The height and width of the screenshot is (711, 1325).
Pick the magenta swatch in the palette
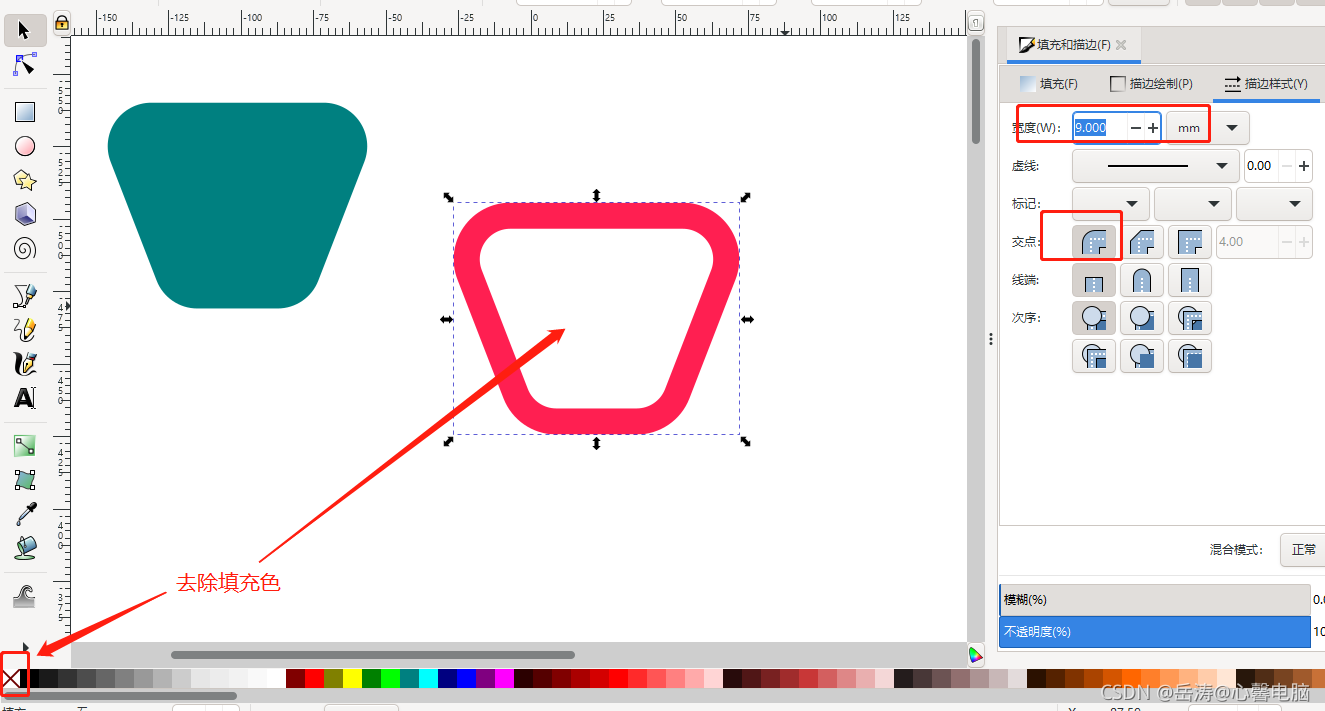click(x=504, y=679)
